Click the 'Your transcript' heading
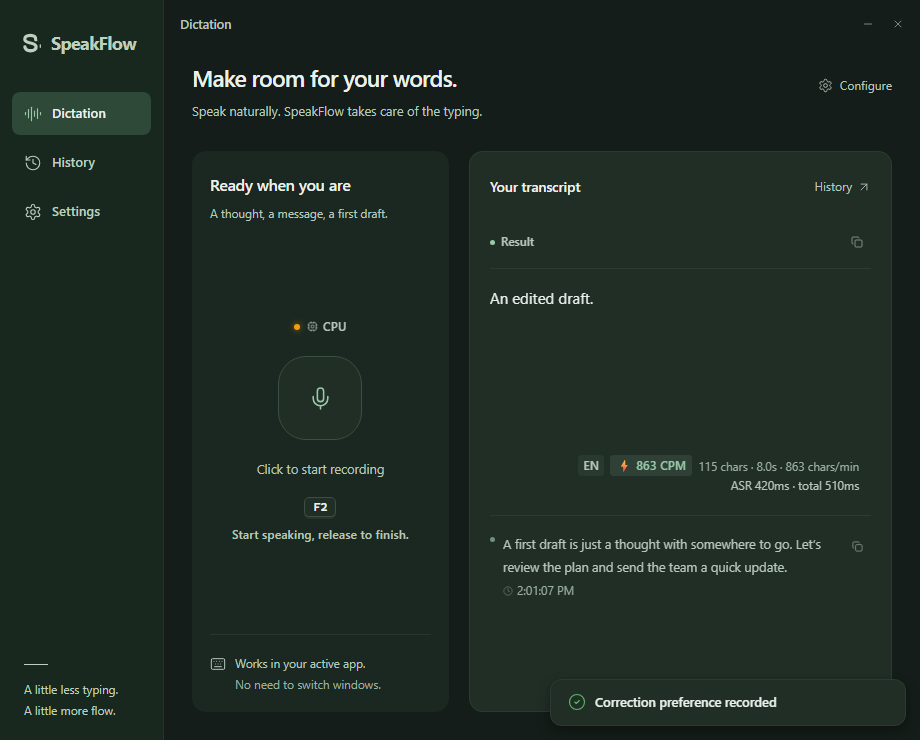Image resolution: width=920 pixels, height=740 pixels. [535, 187]
